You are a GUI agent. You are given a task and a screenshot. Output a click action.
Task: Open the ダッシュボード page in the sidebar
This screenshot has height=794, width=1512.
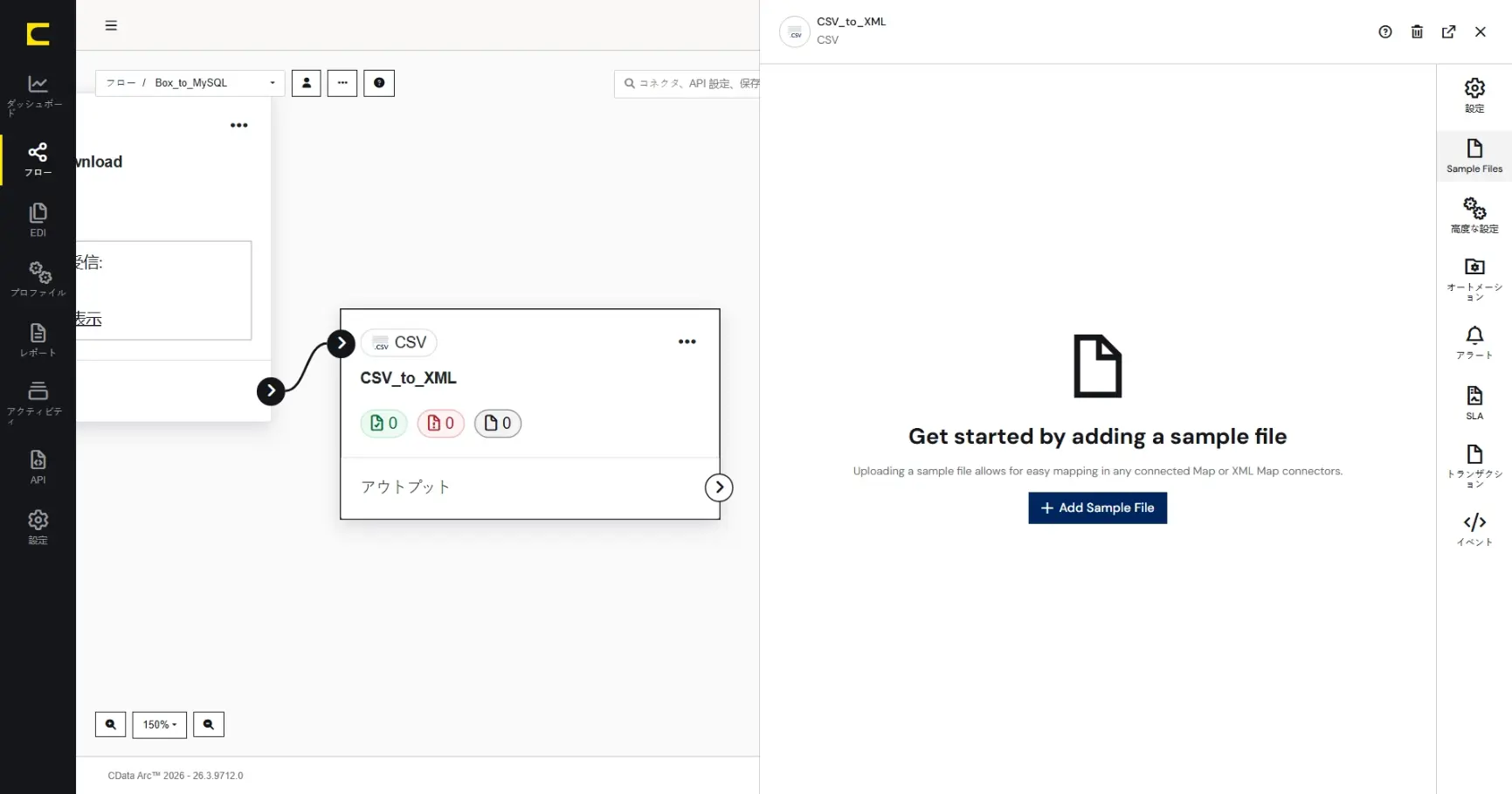[38, 95]
